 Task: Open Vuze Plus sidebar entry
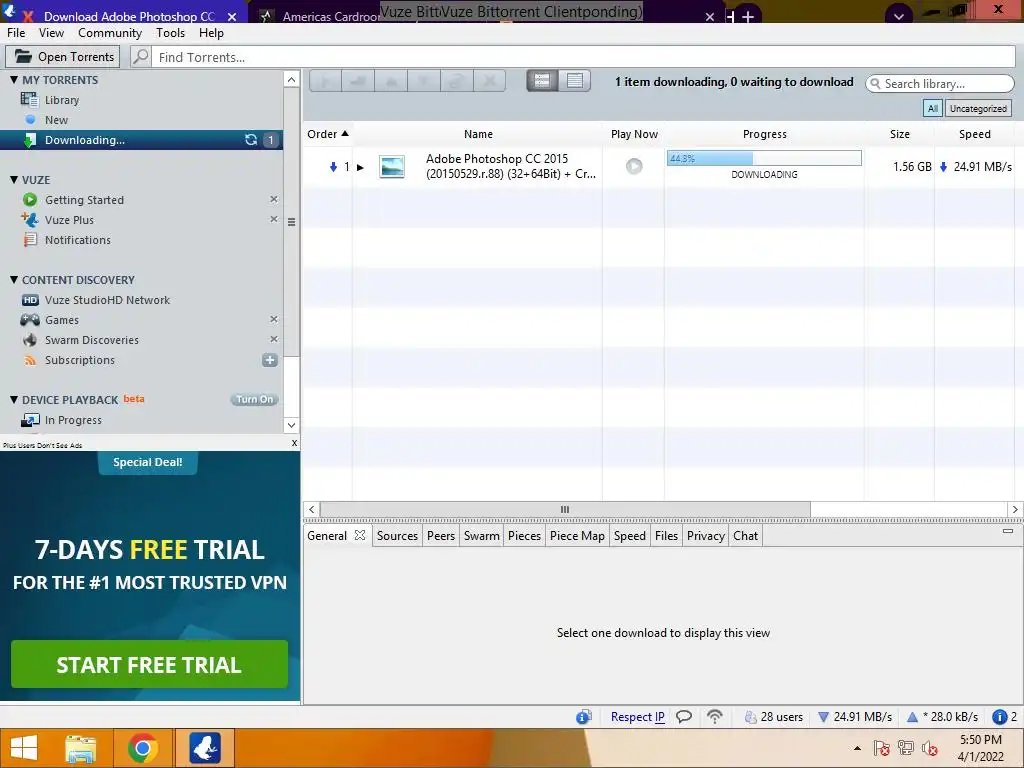[69, 220]
